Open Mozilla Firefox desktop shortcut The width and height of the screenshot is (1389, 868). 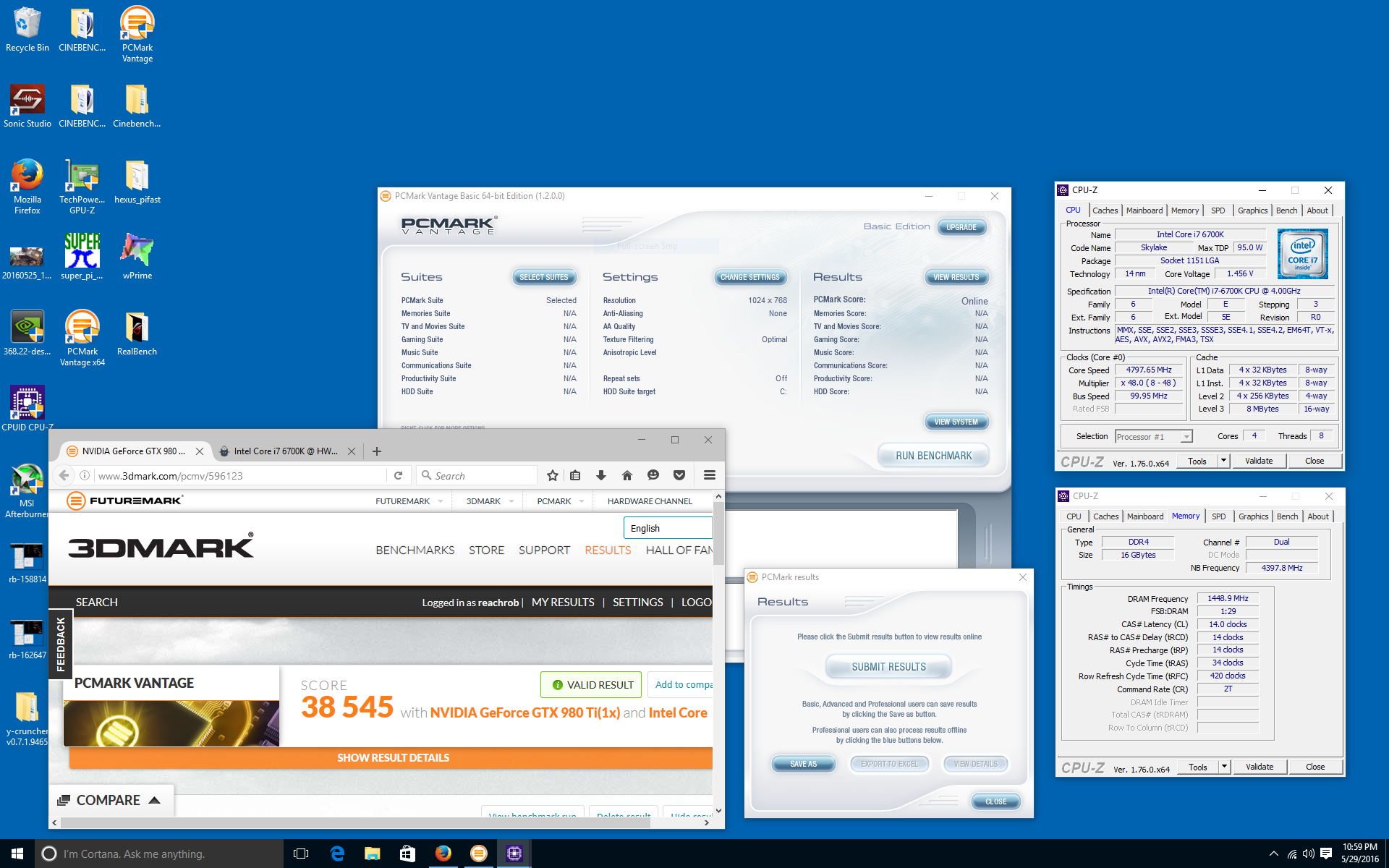(27, 187)
